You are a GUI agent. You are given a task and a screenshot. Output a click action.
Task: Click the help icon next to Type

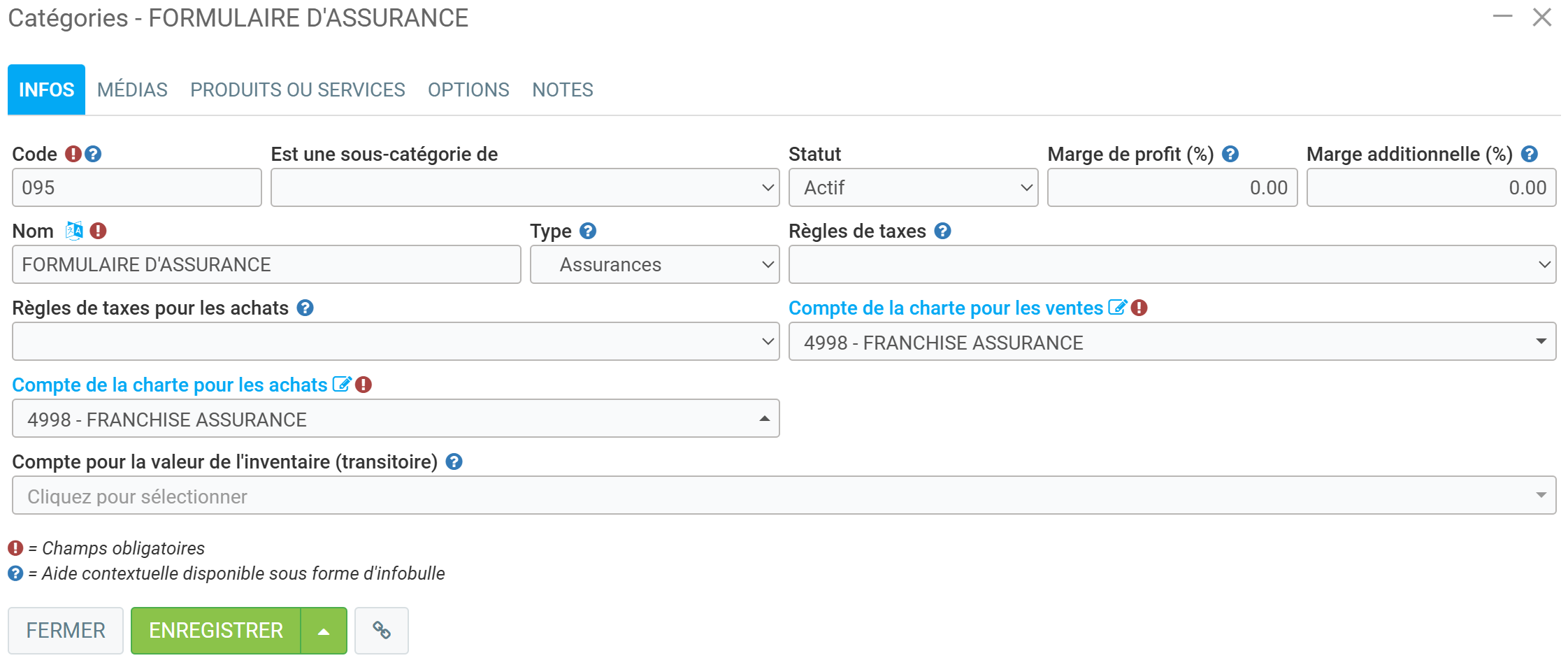(588, 231)
